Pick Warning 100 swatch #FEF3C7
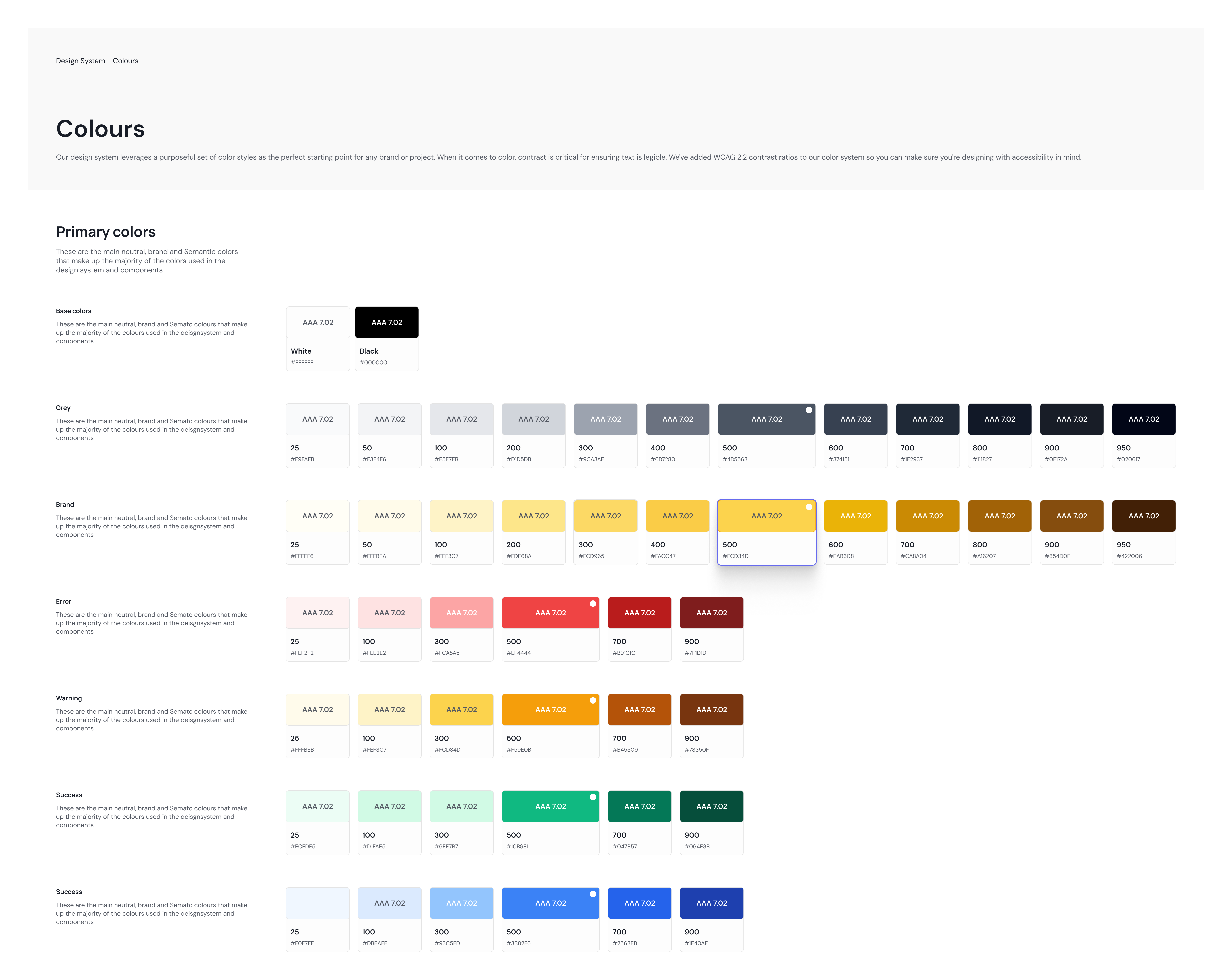 [x=390, y=726]
